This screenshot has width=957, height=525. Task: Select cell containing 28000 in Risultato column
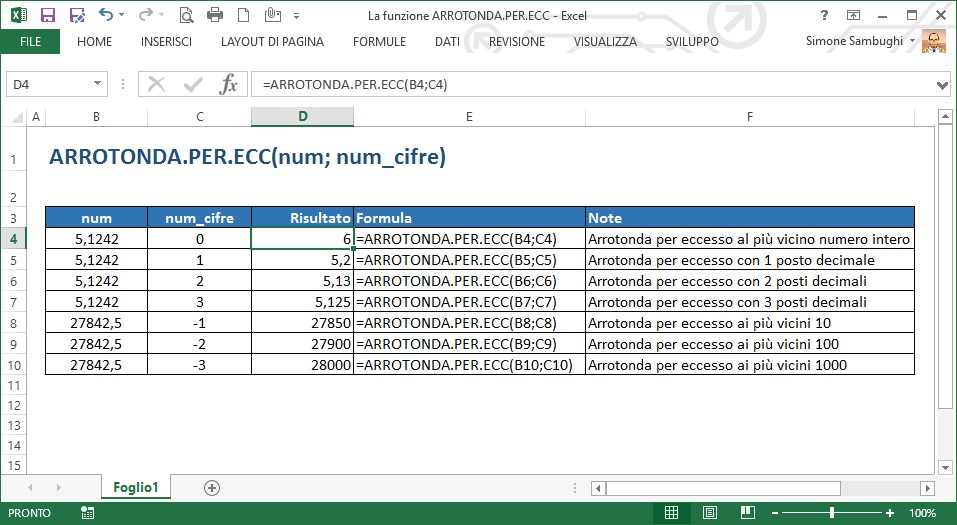pyautogui.click(x=302, y=365)
